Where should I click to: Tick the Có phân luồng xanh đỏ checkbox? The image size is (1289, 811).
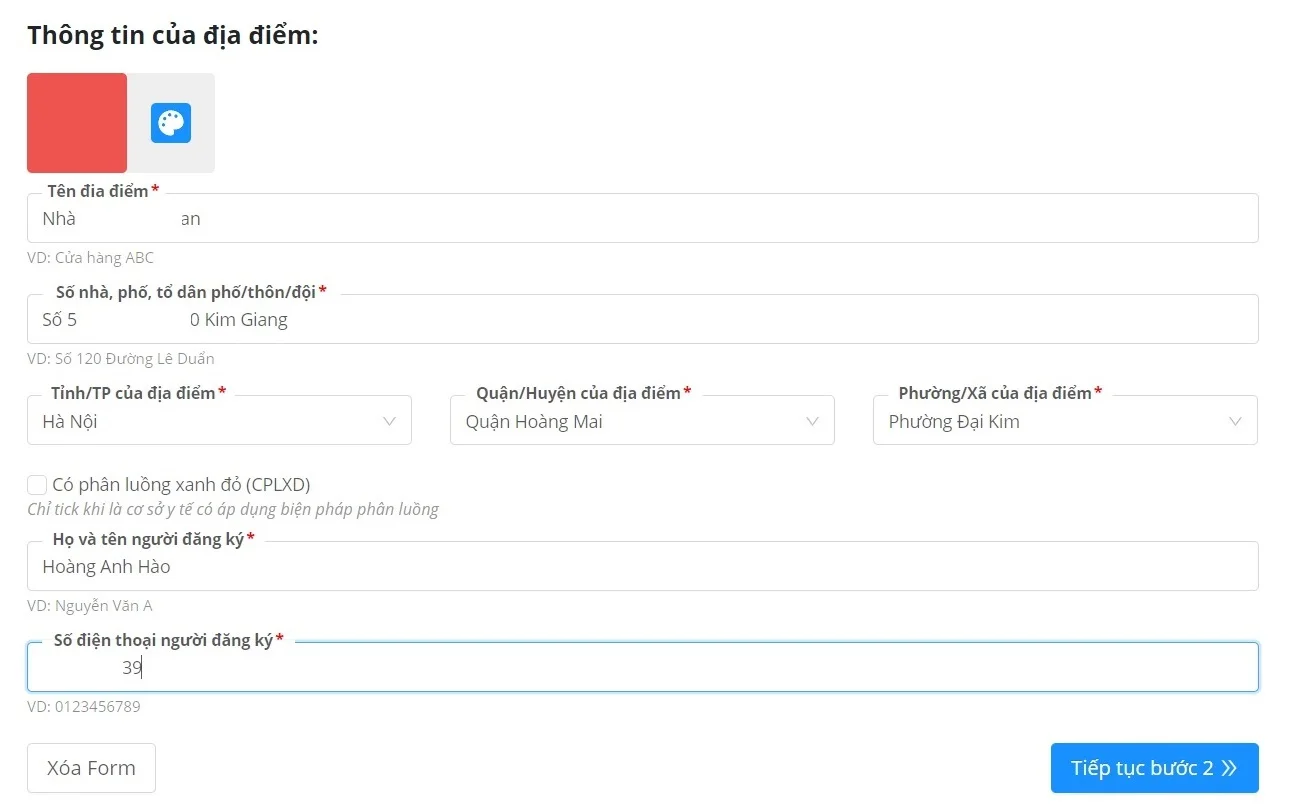click(x=37, y=485)
